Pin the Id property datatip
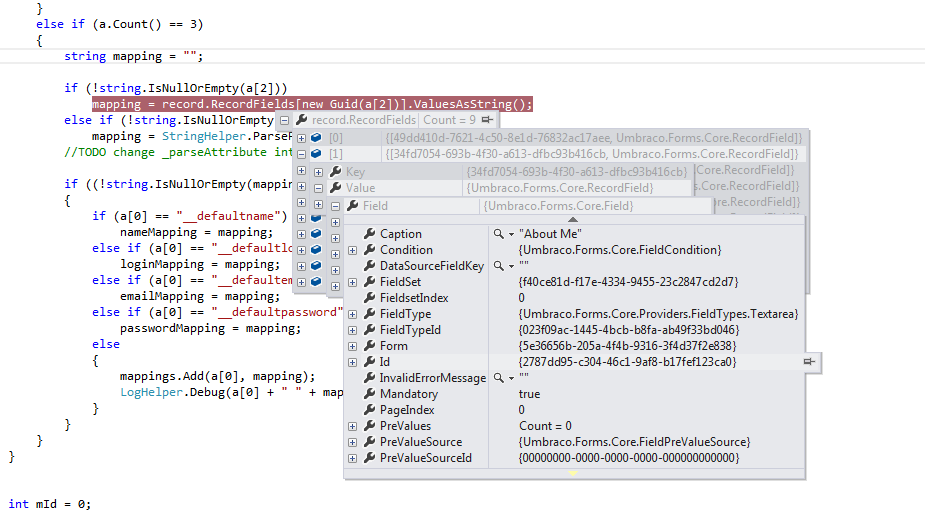The width and height of the screenshot is (925, 517). (809, 362)
